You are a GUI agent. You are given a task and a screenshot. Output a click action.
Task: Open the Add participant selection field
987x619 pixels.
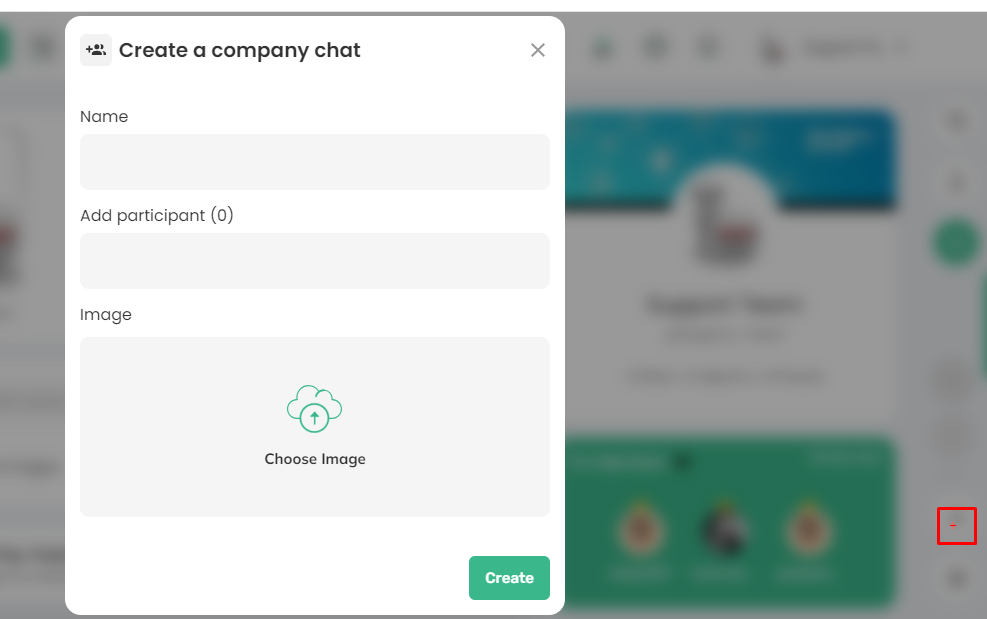click(315, 261)
